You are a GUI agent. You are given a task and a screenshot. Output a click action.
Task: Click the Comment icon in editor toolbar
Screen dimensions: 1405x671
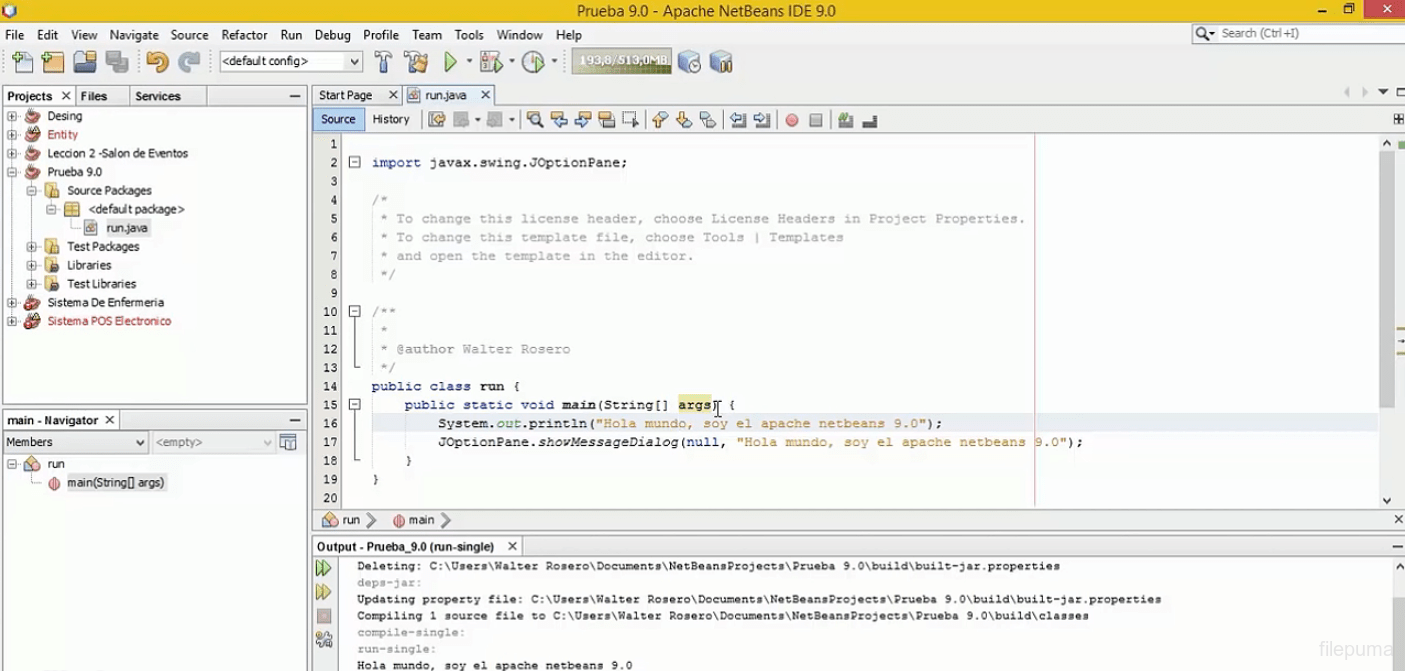[x=845, y=120]
